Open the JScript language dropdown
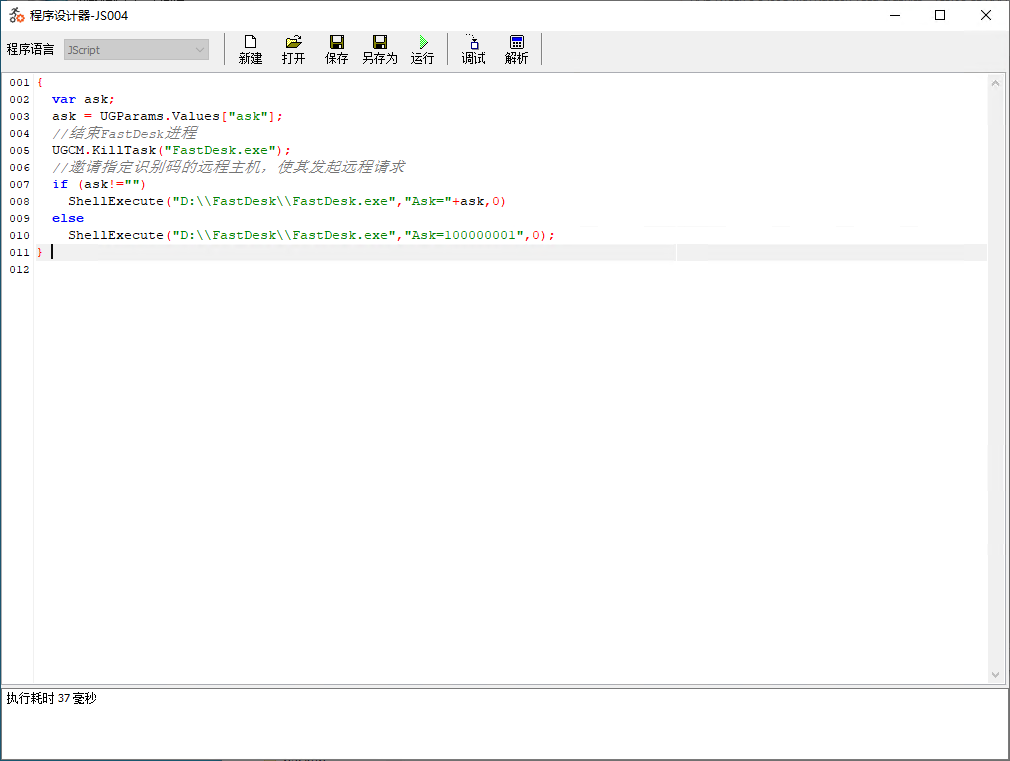This screenshot has height=761, width=1010. coord(136,50)
